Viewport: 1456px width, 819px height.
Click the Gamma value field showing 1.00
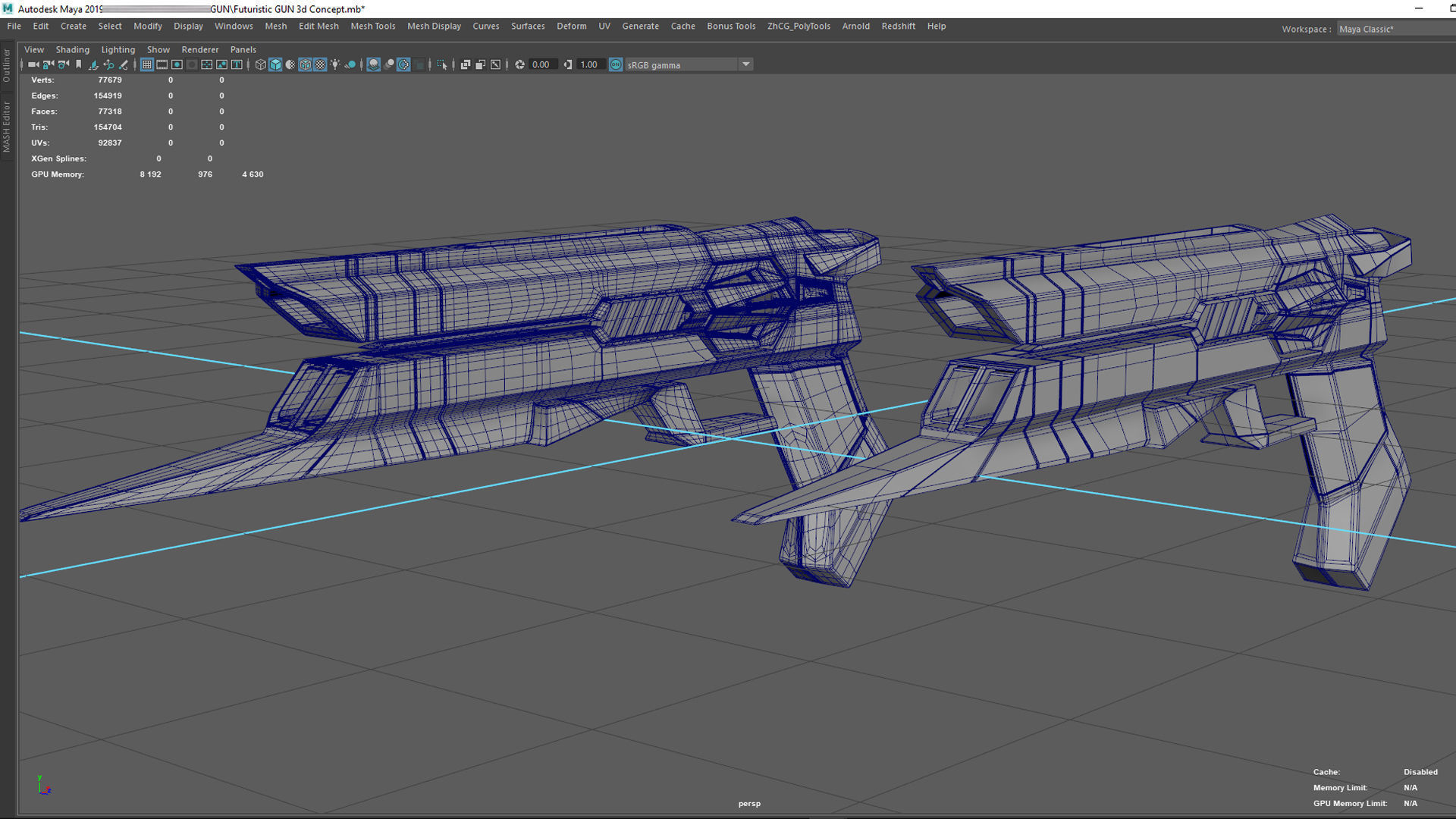[590, 64]
